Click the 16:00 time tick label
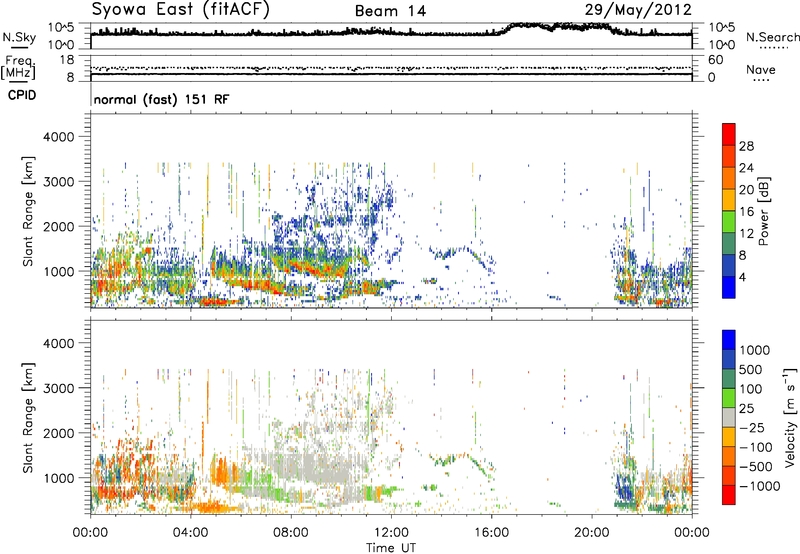The height and width of the screenshot is (554, 800). click(x=491, y=533)
